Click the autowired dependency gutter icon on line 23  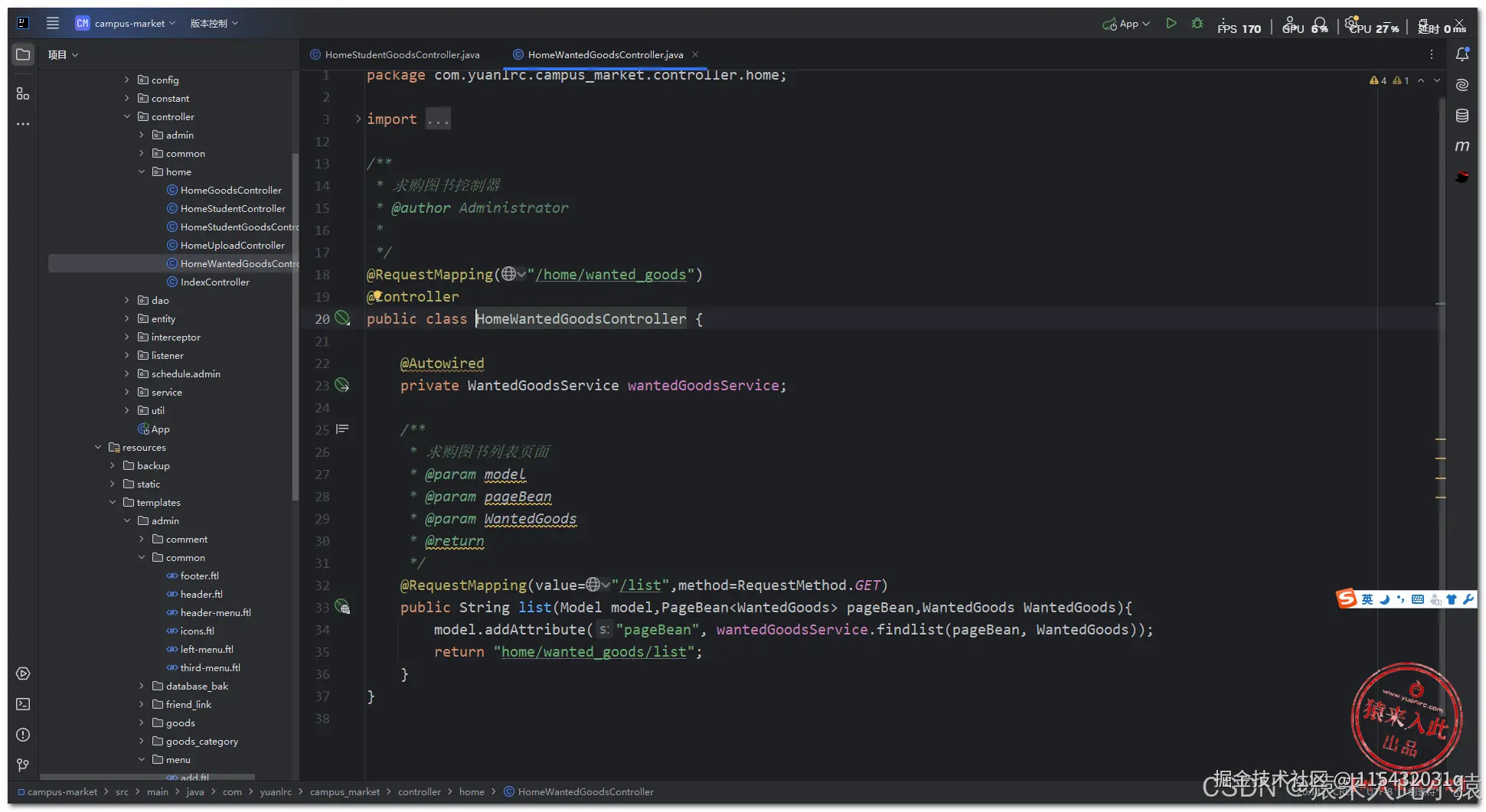coord(342,385)
